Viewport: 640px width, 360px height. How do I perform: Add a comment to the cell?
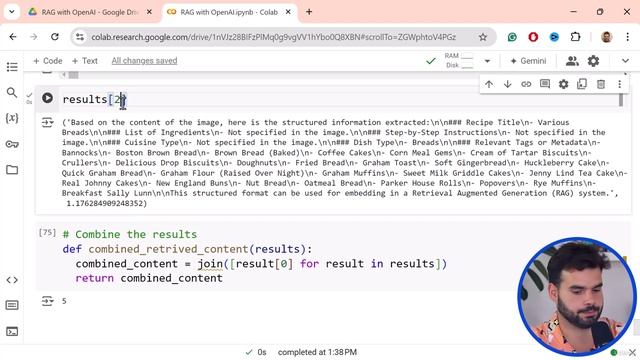point(545,84)
